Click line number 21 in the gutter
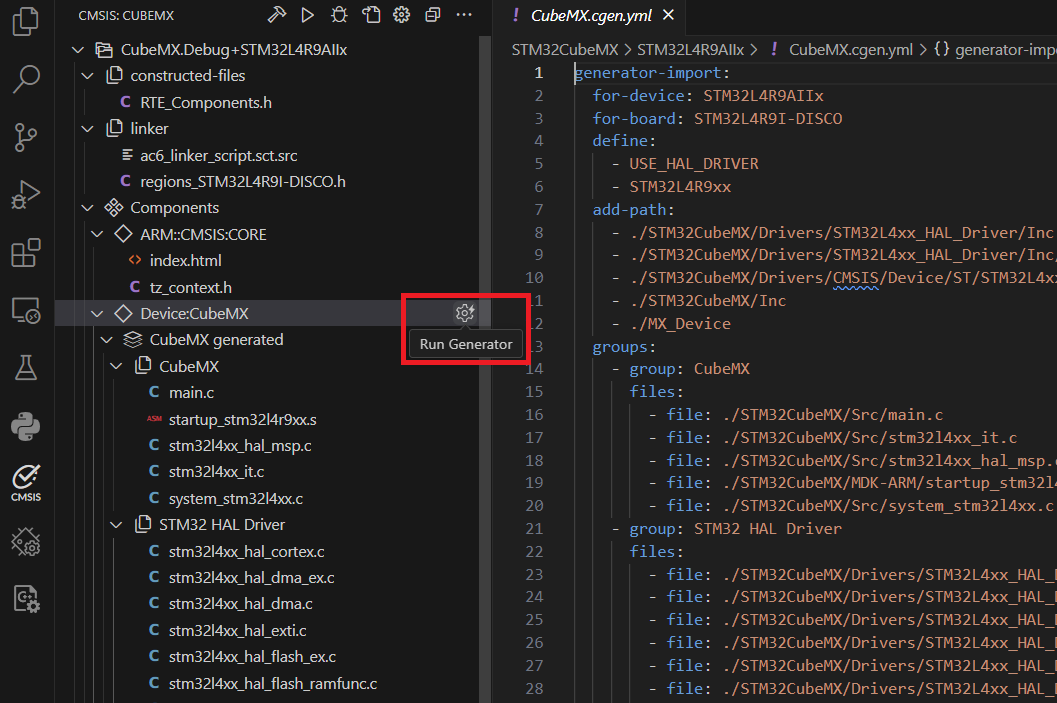 coord(535,529)
